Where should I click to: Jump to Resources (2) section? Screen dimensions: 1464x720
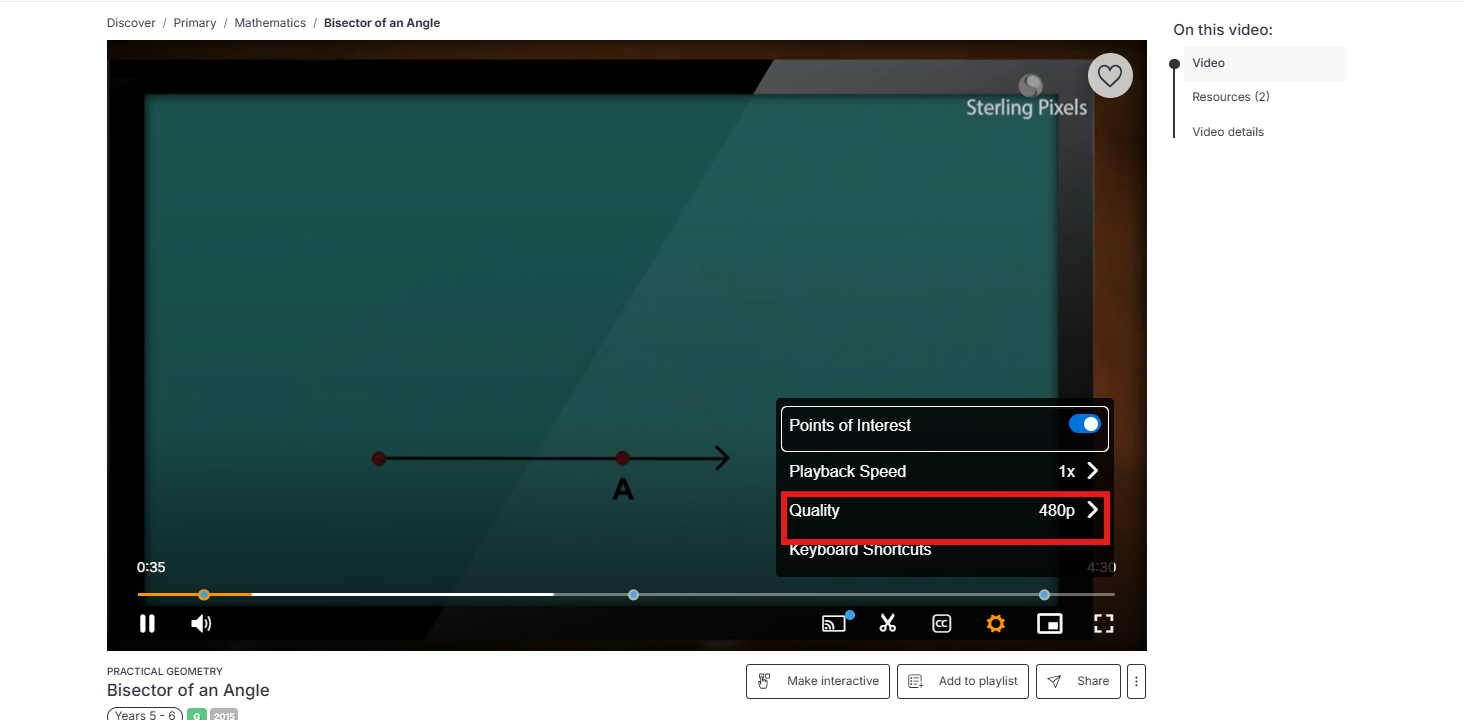(1231, 97)
